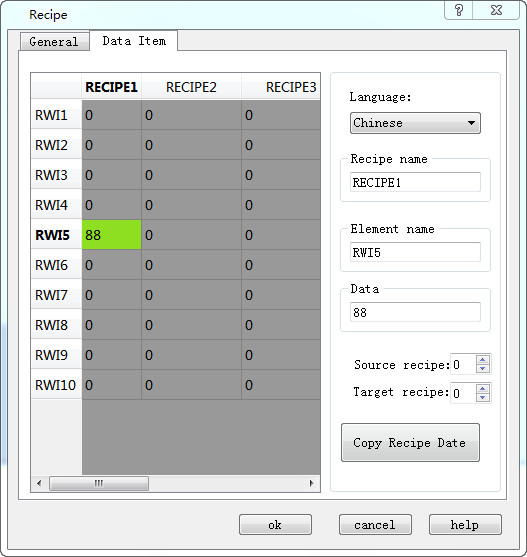Click the Target recipe number field

(463, 393)
